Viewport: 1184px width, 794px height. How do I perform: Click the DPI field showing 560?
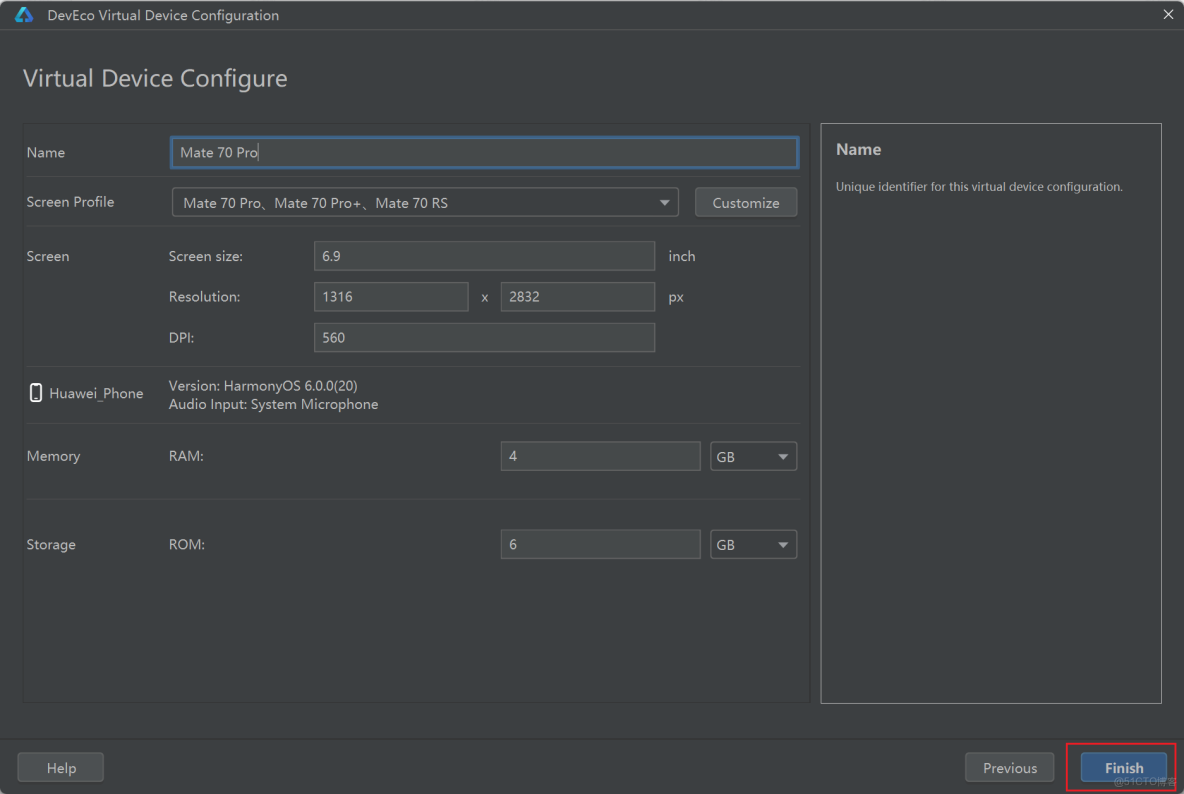[484, 338]
